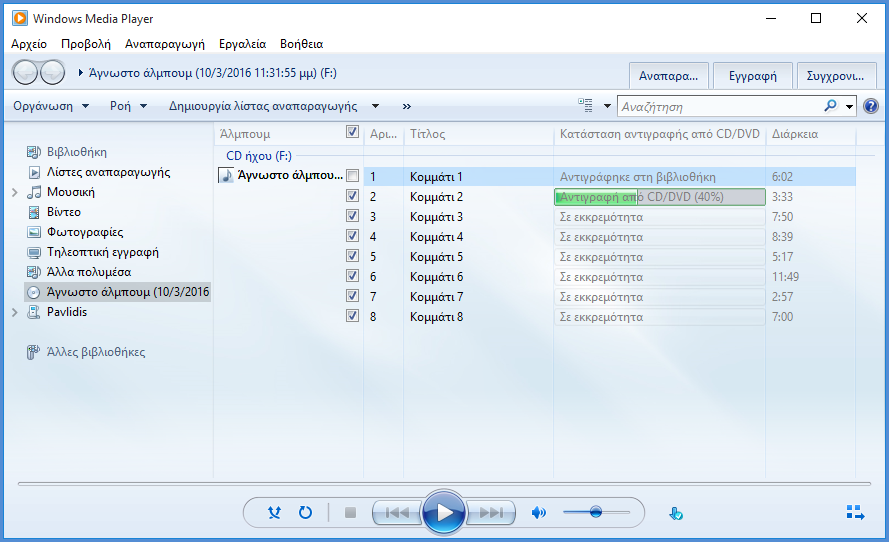
Task: Open the Αναπαραγωγή menu
Action: pyautogui.click(x=164, y=44)
